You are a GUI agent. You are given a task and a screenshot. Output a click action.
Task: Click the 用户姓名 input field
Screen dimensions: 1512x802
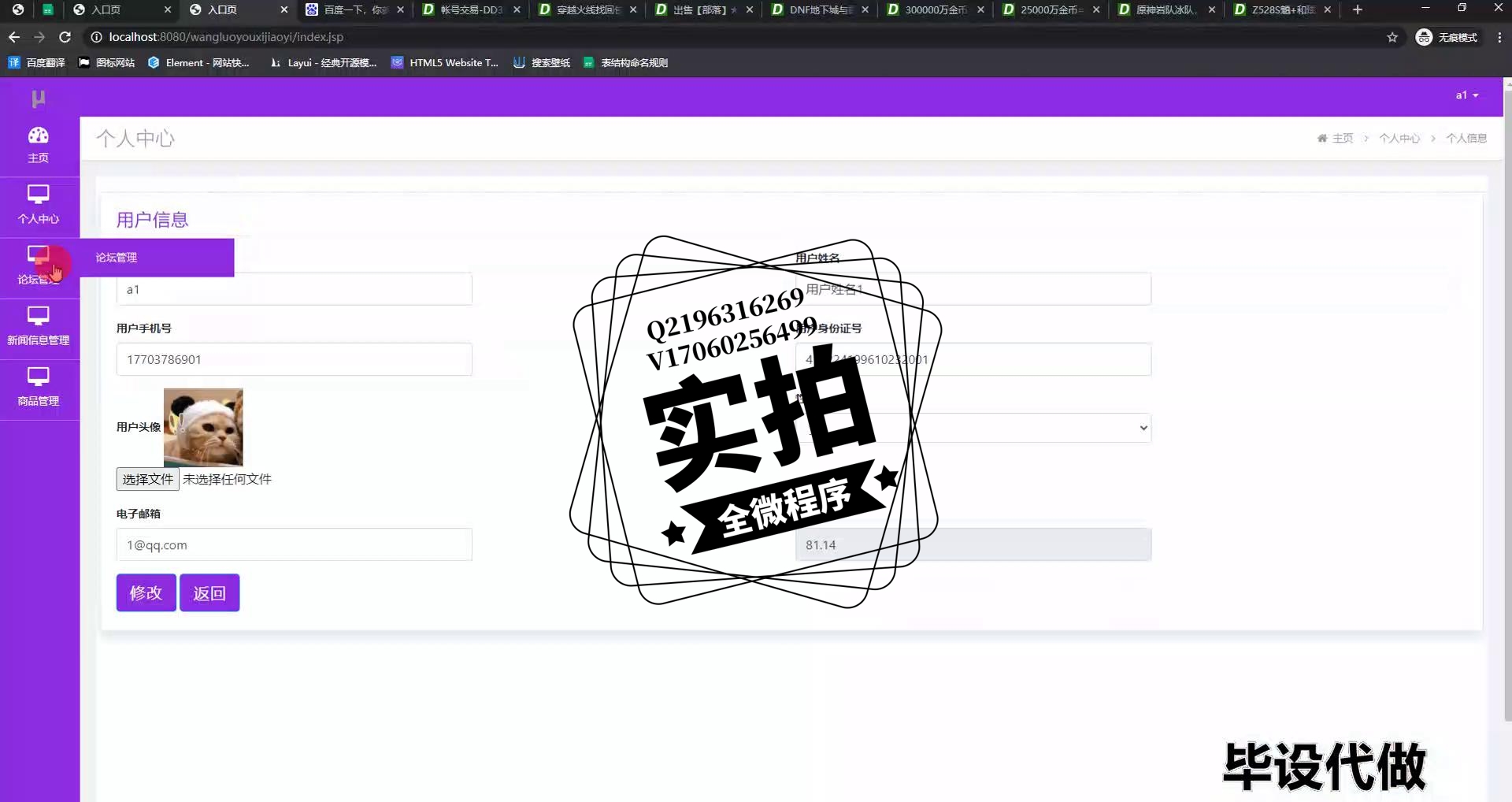tap(973, 289)
